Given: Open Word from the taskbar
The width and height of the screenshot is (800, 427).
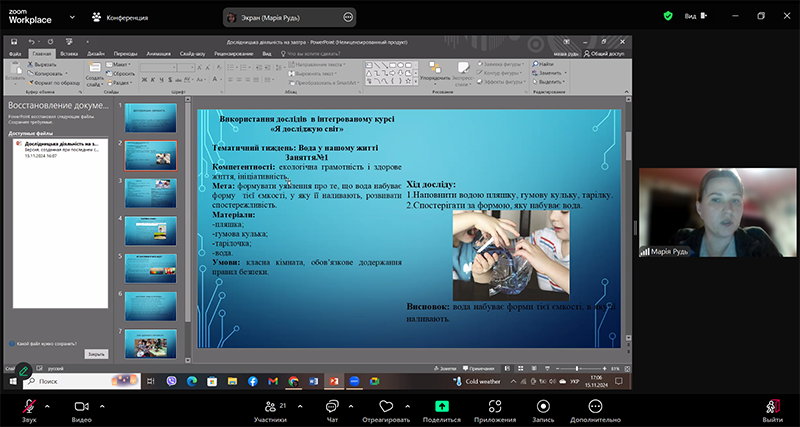Looking at the screenshot, I should coord(313,381).
